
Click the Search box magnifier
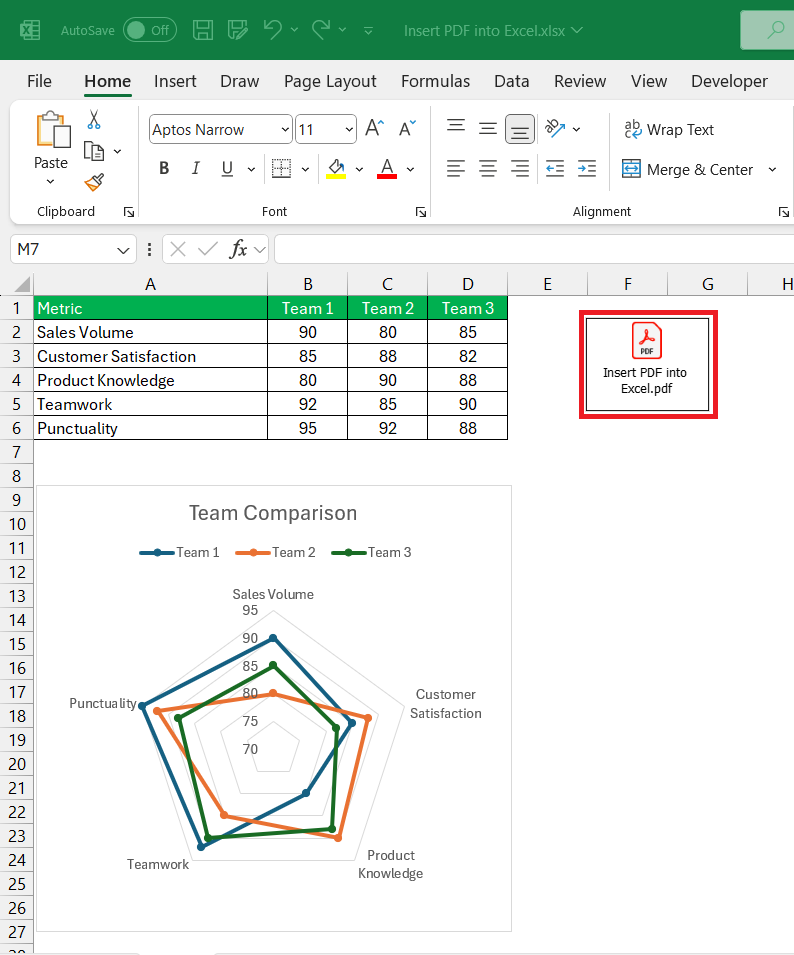tap(775, 30)
